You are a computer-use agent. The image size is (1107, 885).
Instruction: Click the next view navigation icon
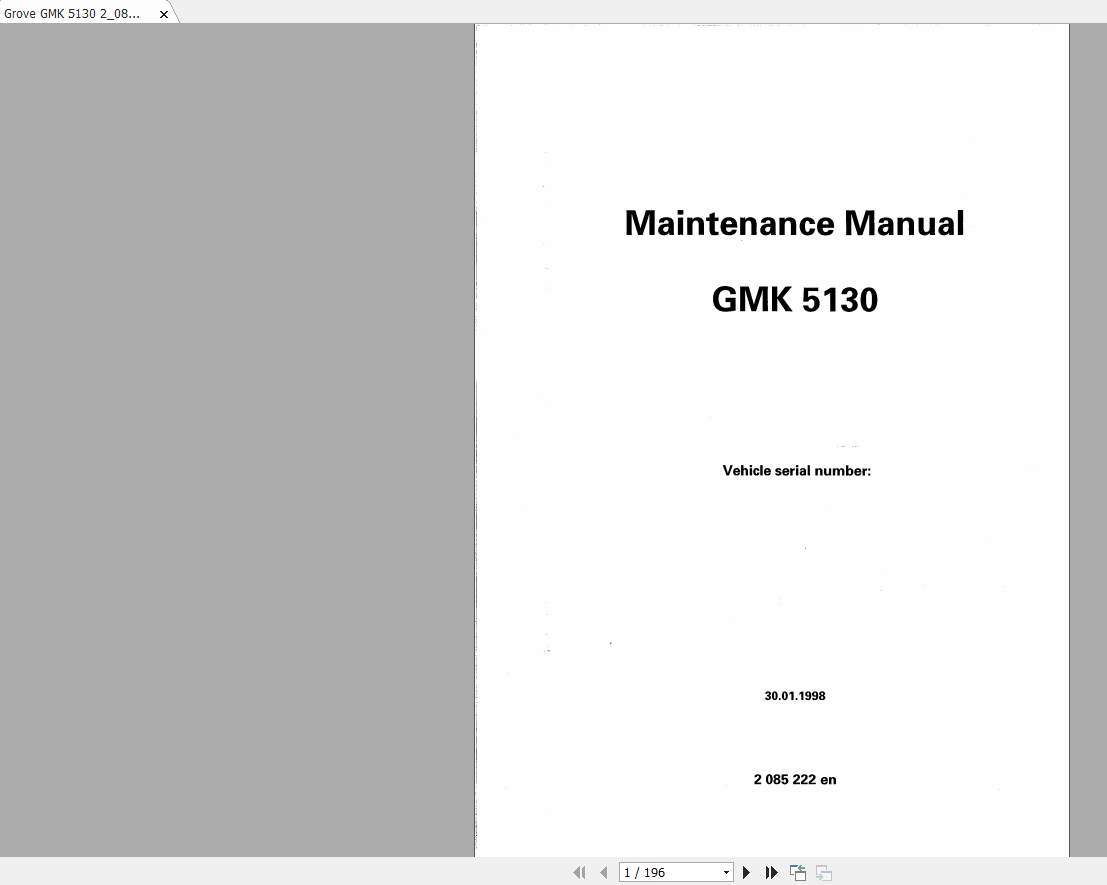click(824, 872)
